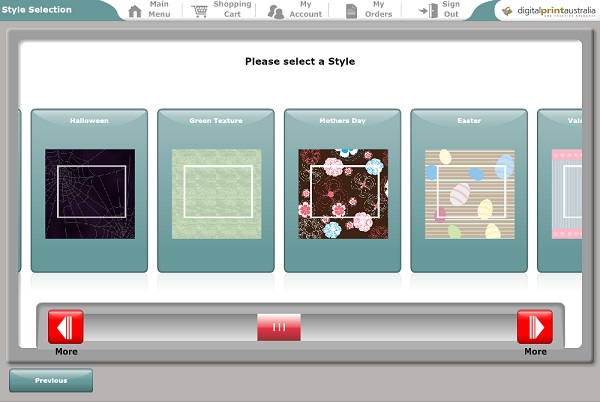Select the Halloween spiderweb thumbnail
Screen dimensions: 600x402
click(90, 194)
